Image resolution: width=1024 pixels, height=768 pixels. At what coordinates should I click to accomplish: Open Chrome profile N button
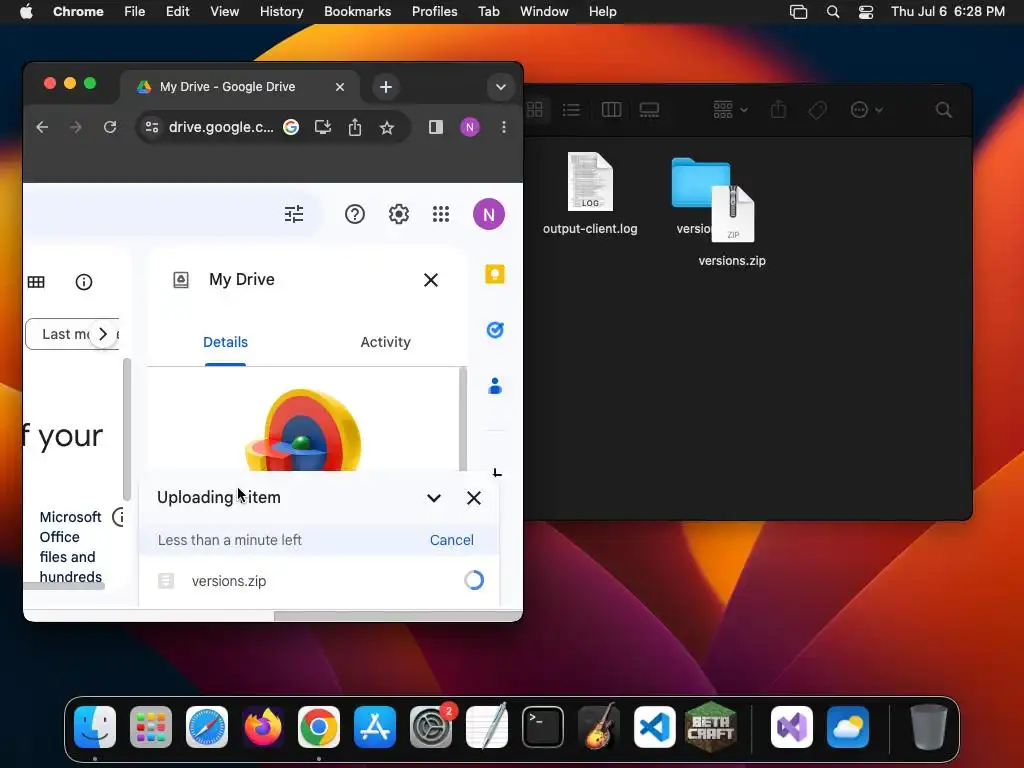470,127
